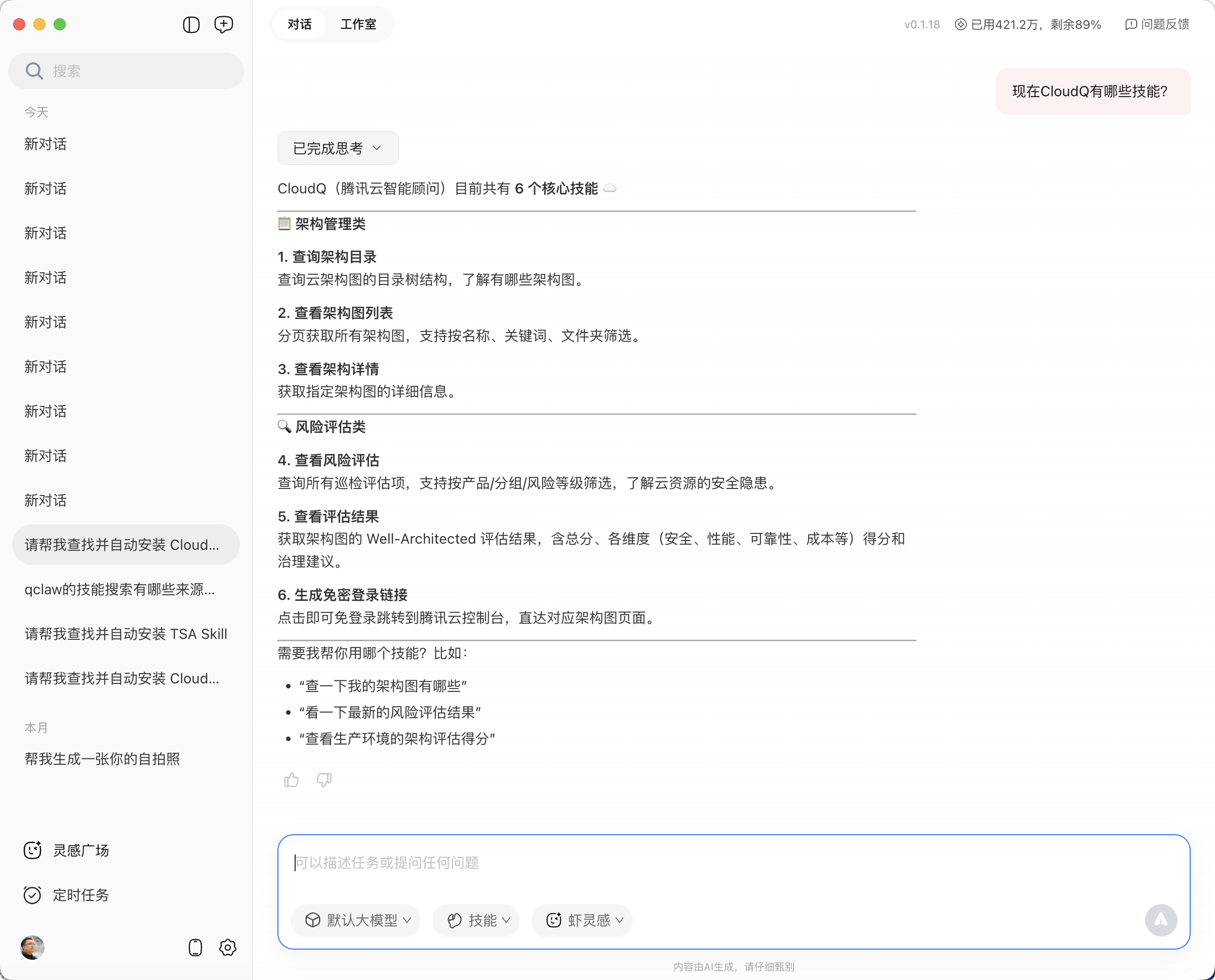This screenshot has height=980, width=1215.
Task: Open 定时任务 scheduled tasks
Action: click(80, 895)
